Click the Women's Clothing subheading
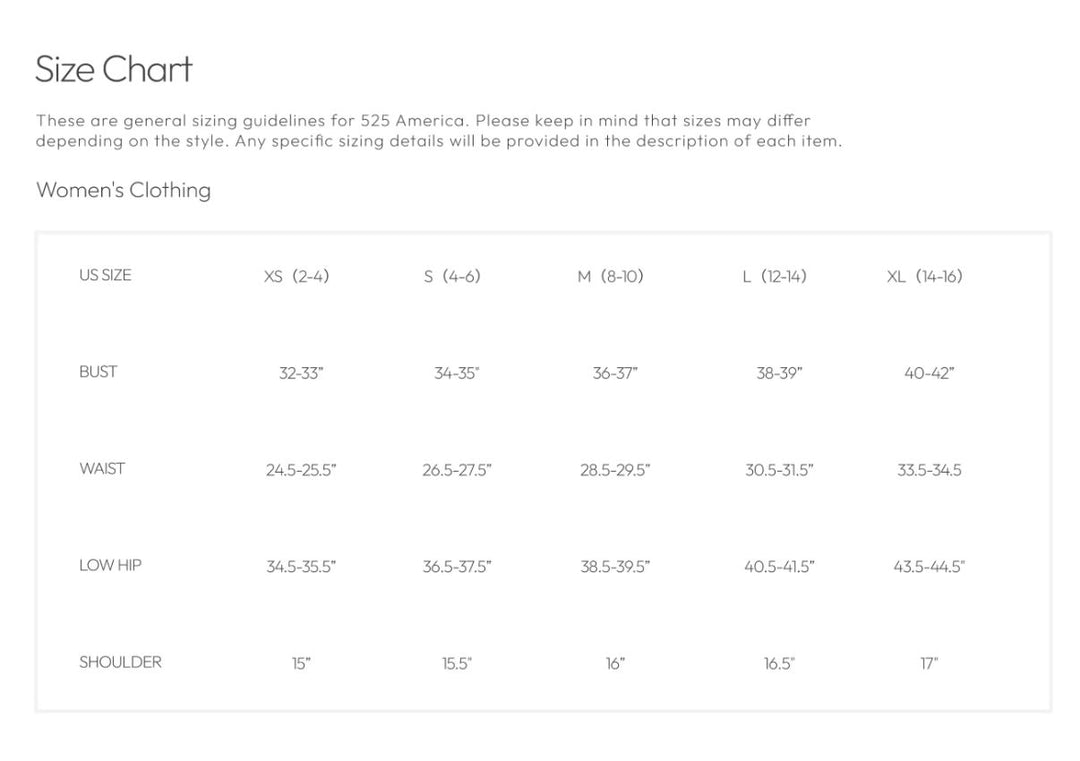 coord(123,190)
